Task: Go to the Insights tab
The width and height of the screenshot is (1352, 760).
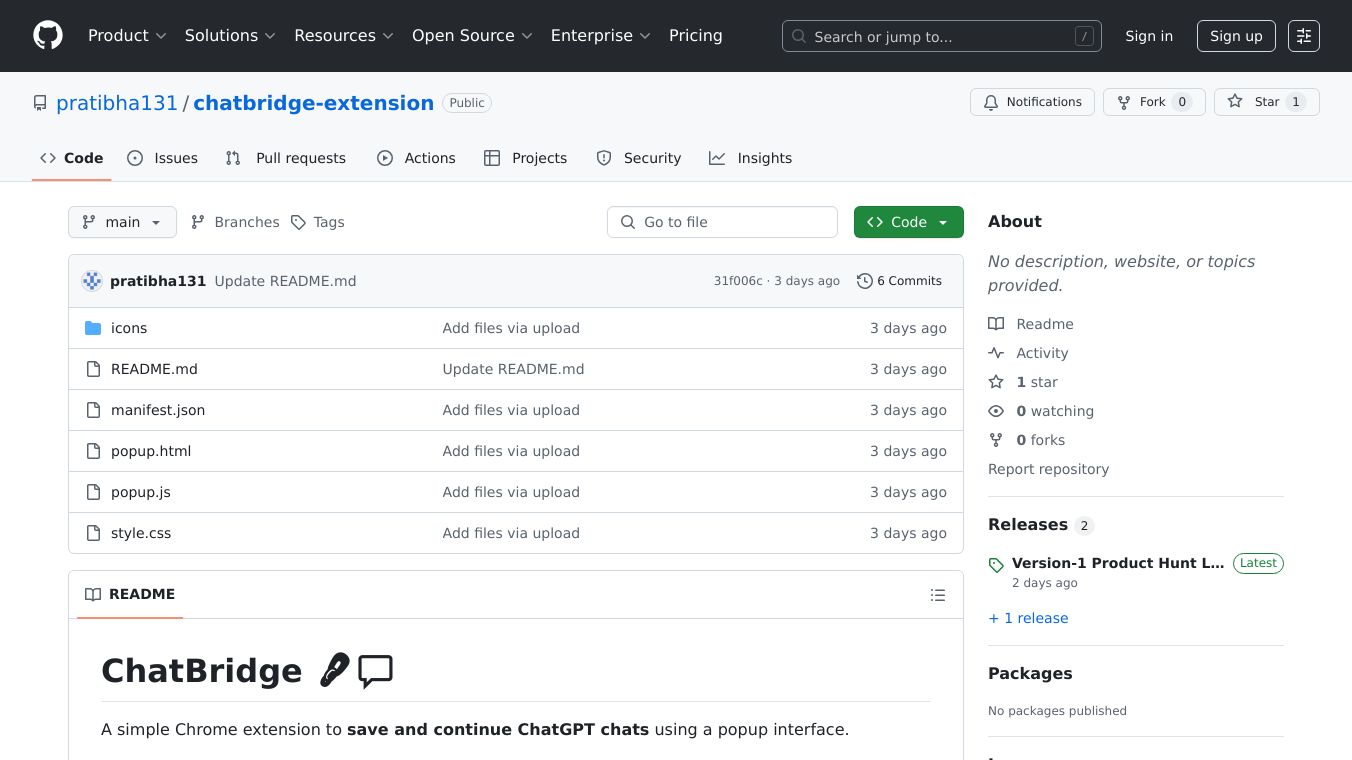Action: coord(751,158)
